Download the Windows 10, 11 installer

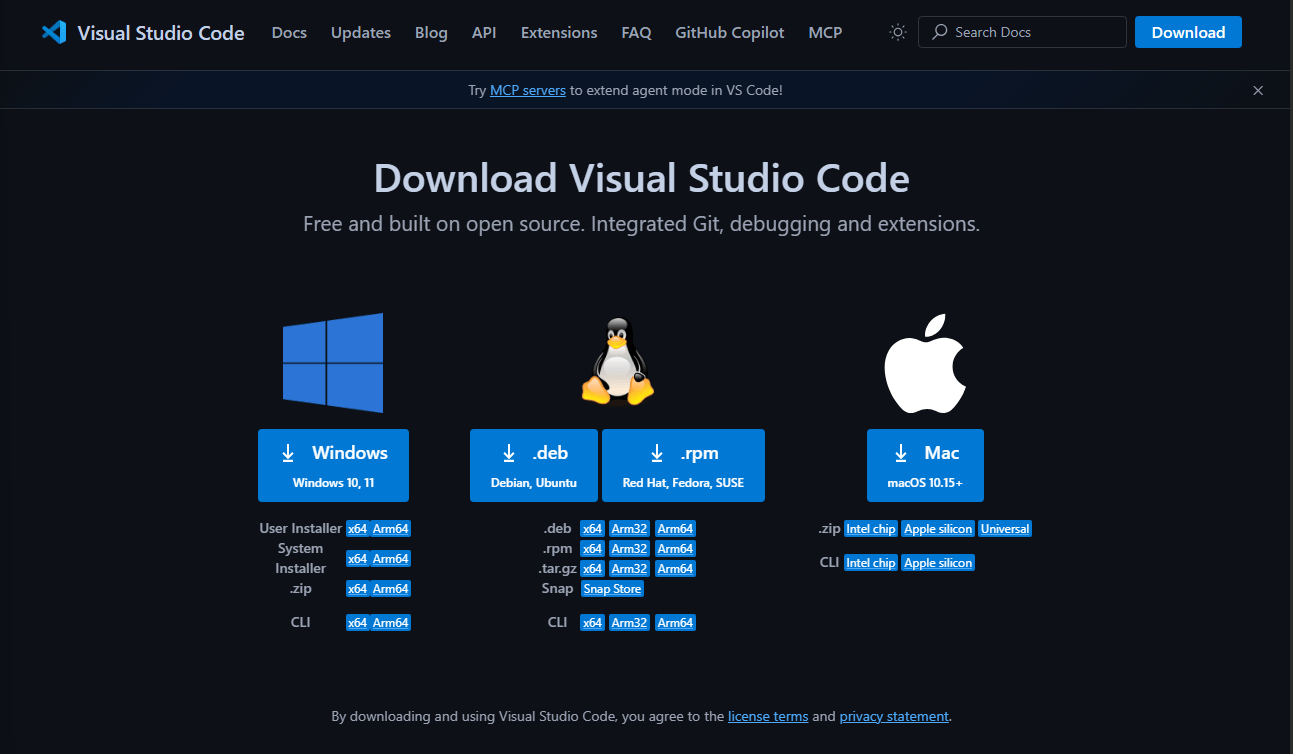coord(333,465)
